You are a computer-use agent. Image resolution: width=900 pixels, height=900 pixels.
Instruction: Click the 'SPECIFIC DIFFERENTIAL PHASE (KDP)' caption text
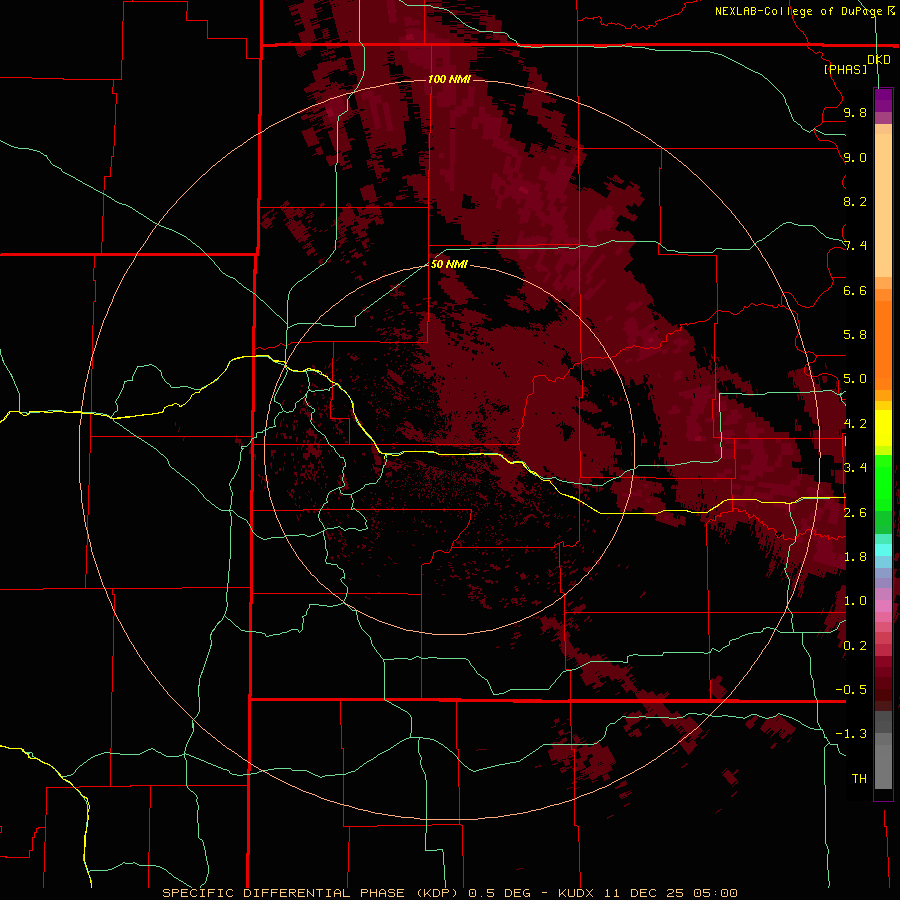pos(310,893)
